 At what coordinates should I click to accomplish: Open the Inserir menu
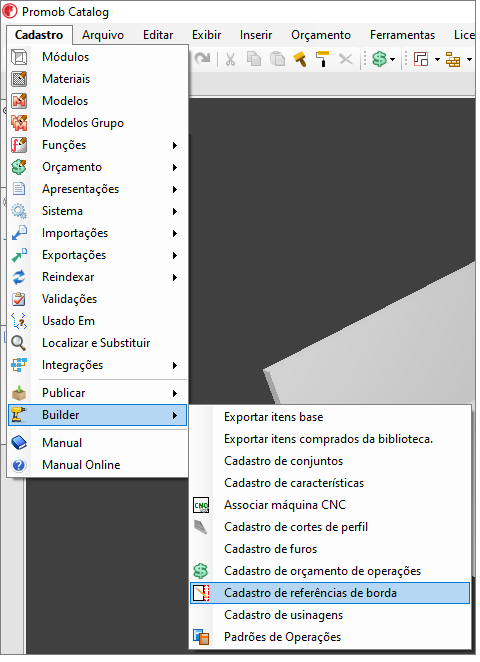[x=256, y=35]
